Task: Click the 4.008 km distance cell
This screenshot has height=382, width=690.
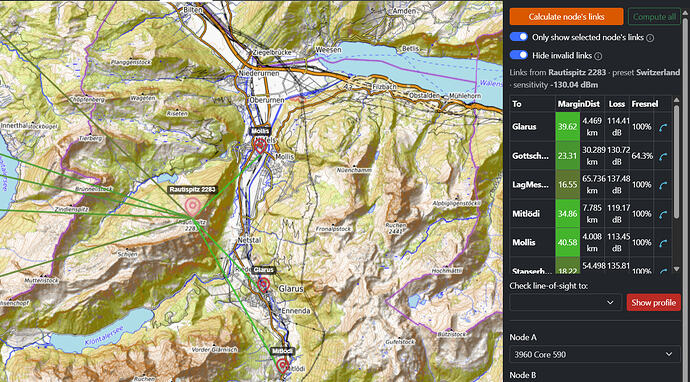Action: pyautogui.click(x=592, y=242)
